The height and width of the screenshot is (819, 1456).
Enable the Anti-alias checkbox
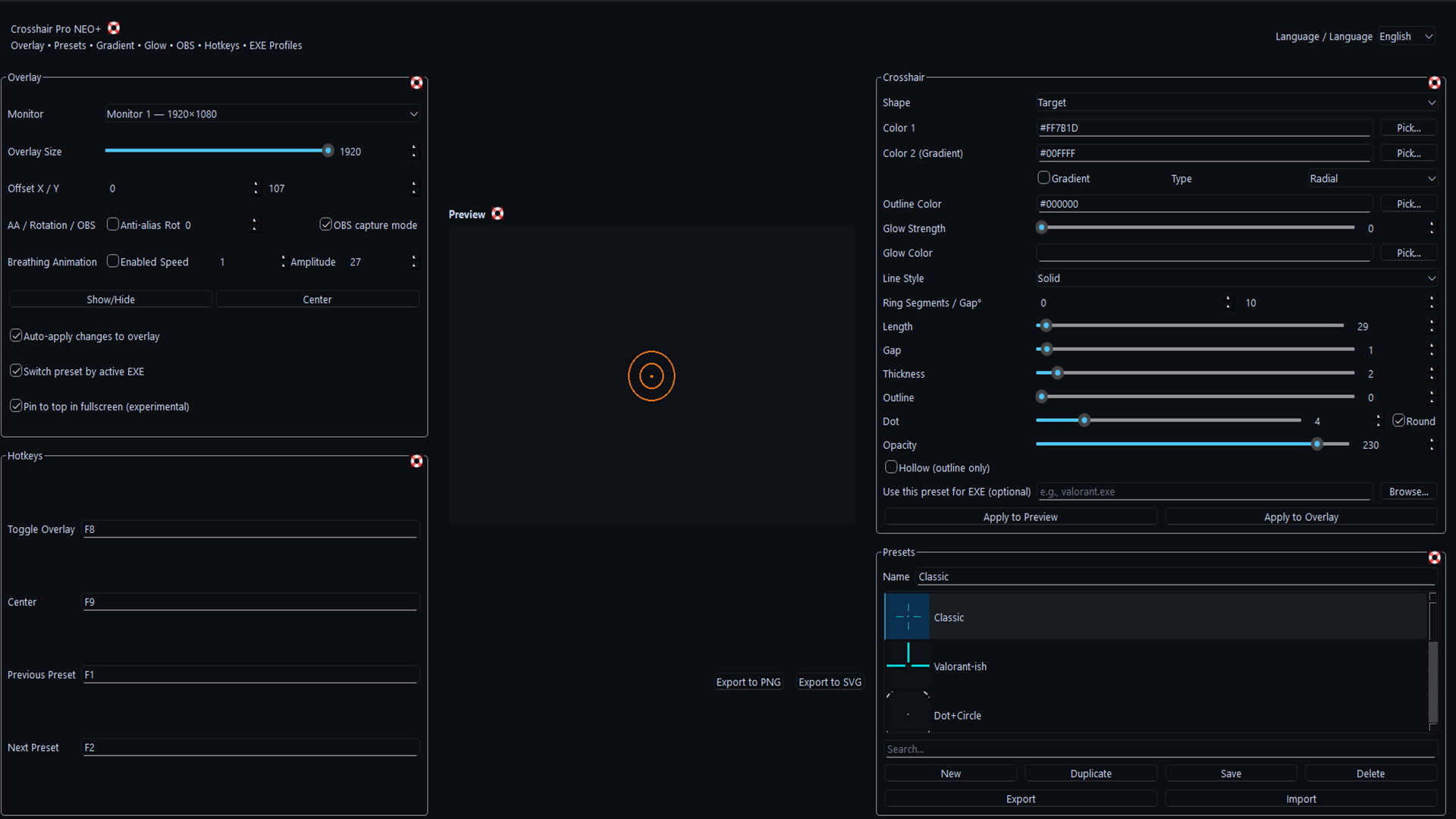(113, 224)
